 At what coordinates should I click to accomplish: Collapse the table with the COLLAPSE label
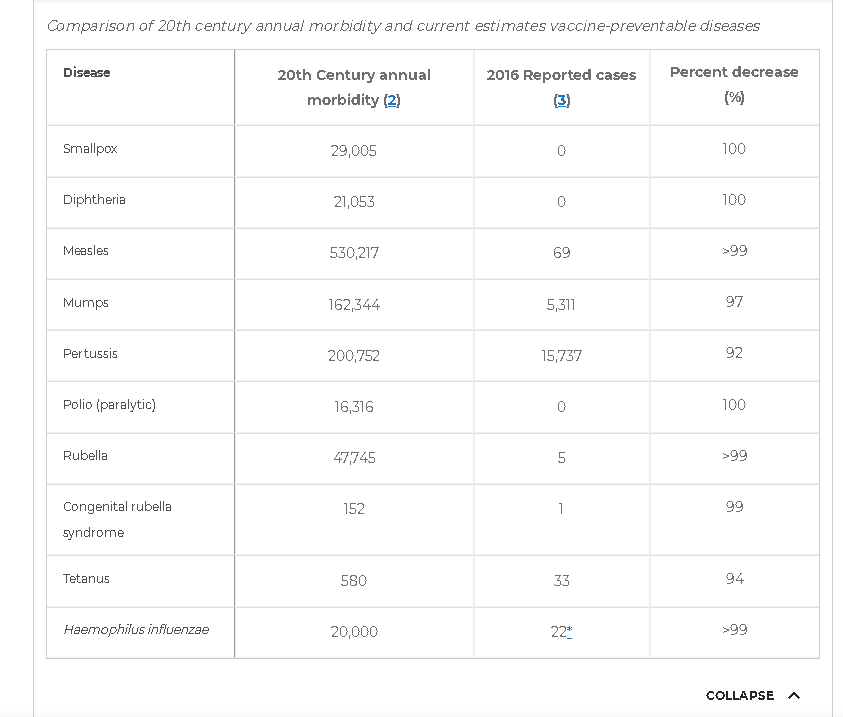click(x=740, y=696)
